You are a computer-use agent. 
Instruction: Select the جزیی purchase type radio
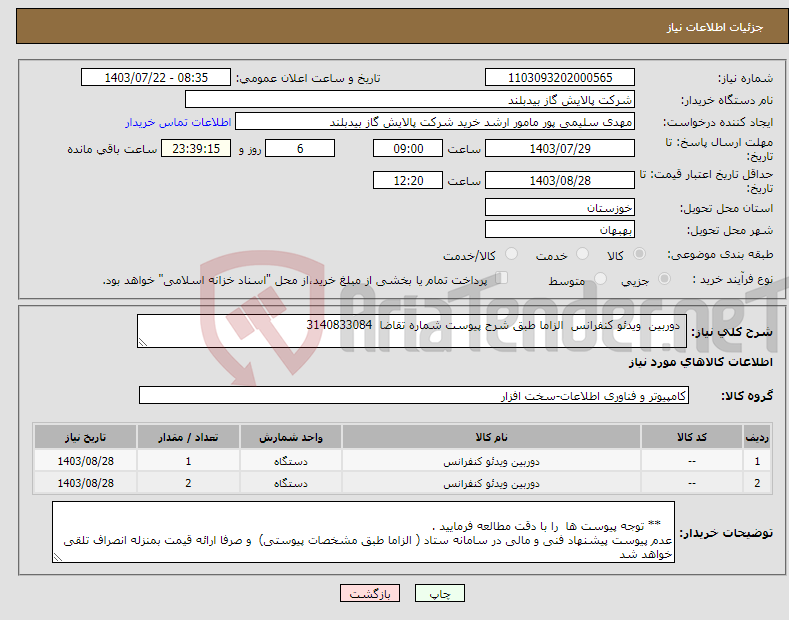click(664, 278)
